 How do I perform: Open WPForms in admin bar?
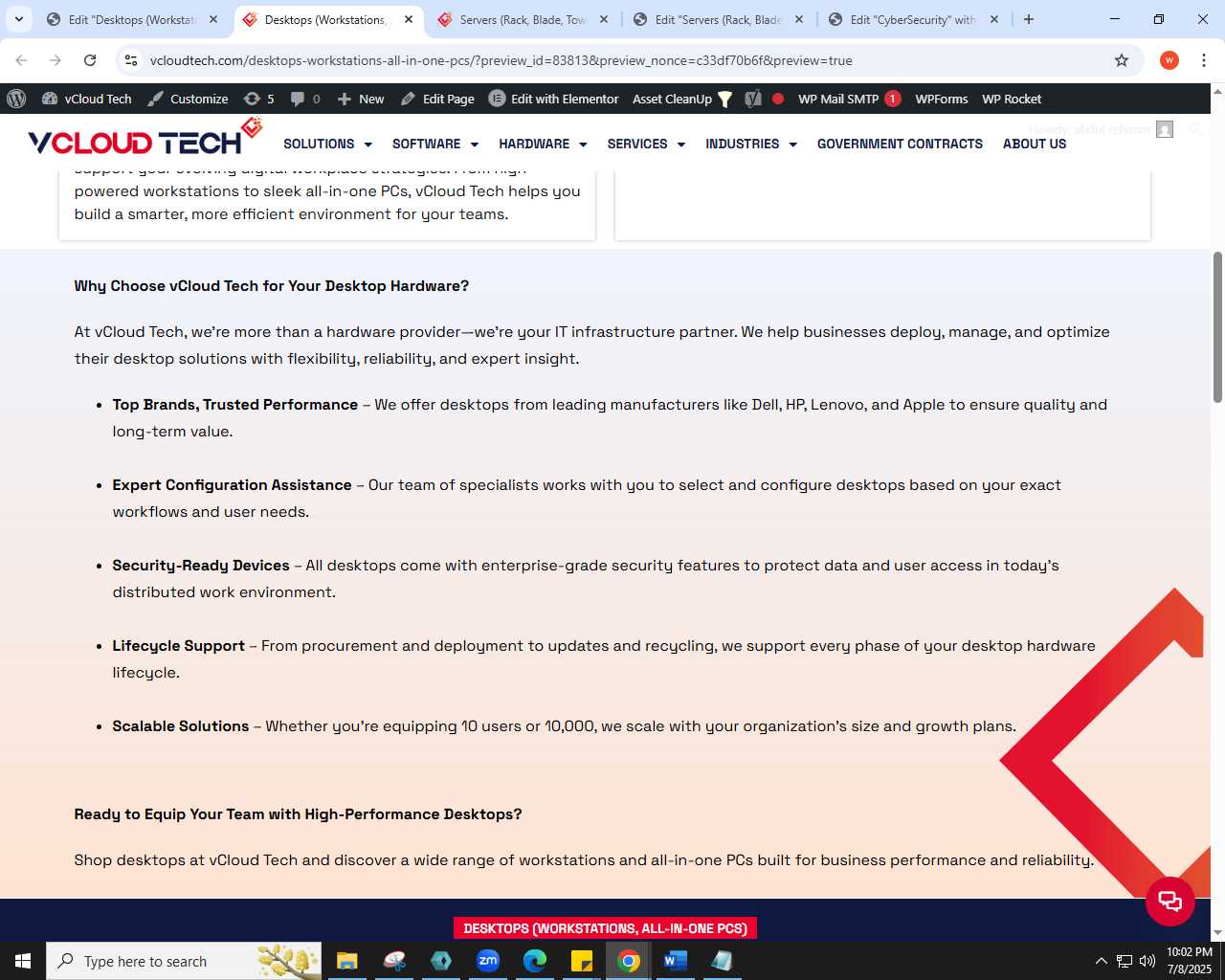pos(942,99)
